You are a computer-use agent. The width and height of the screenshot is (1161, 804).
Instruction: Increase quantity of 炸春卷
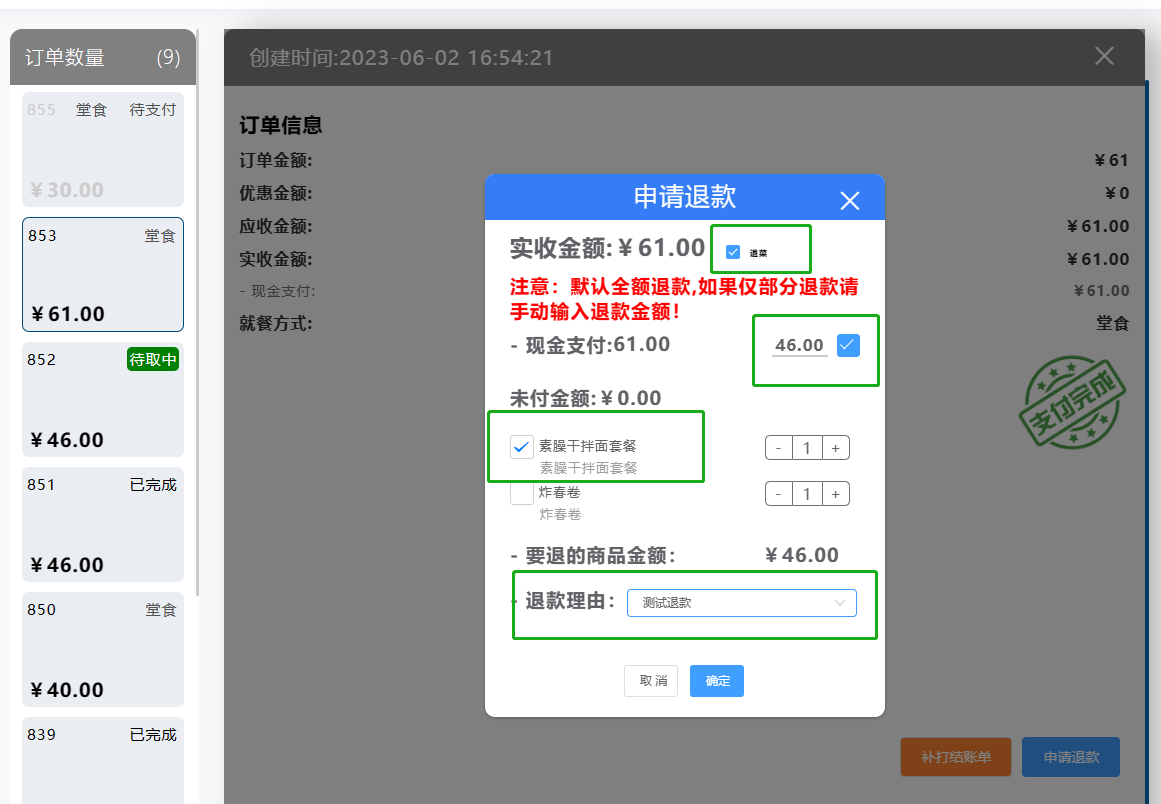(x=836, y=493)
